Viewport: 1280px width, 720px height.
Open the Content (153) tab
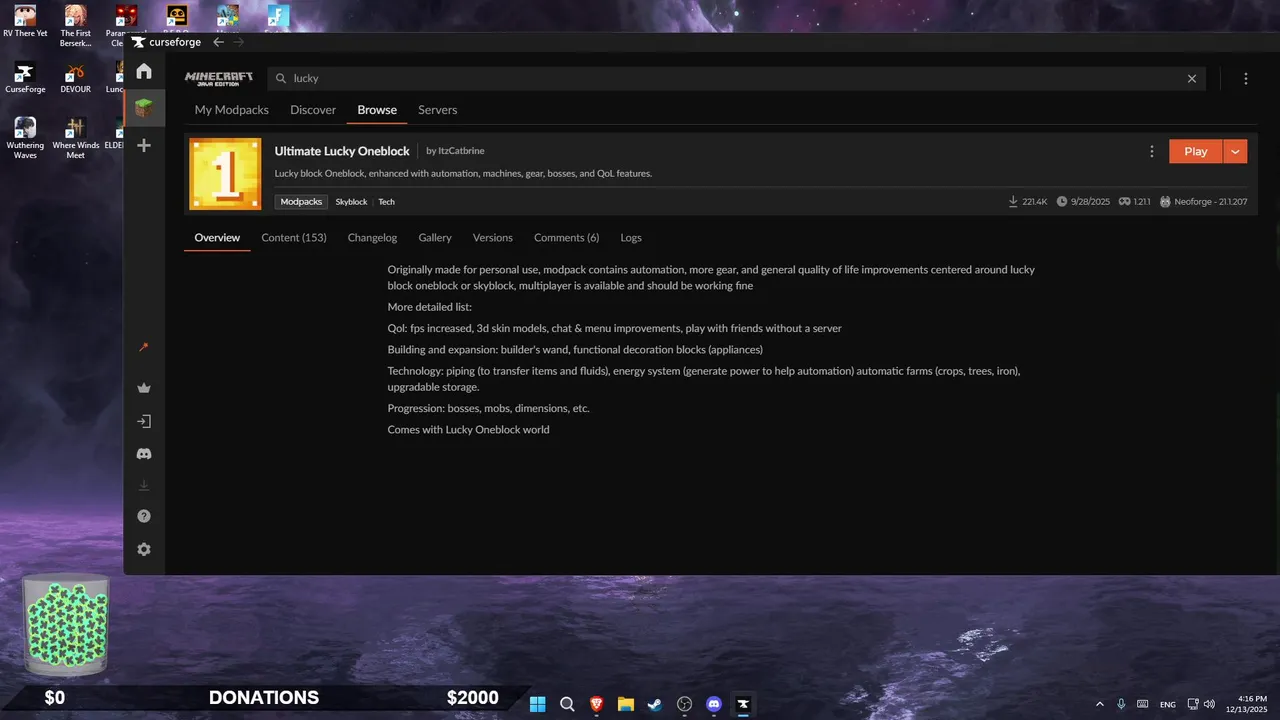click(x=294, y=238)
